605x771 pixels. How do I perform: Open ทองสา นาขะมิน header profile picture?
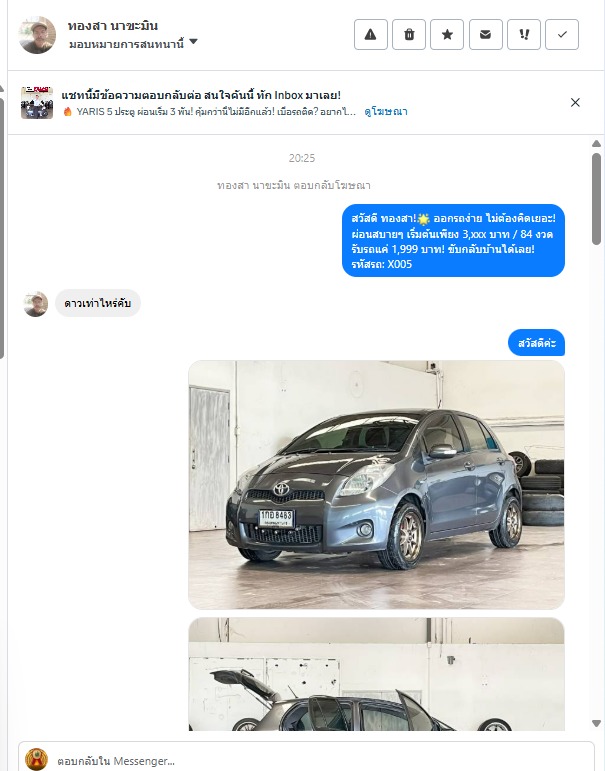pos(37,35)
